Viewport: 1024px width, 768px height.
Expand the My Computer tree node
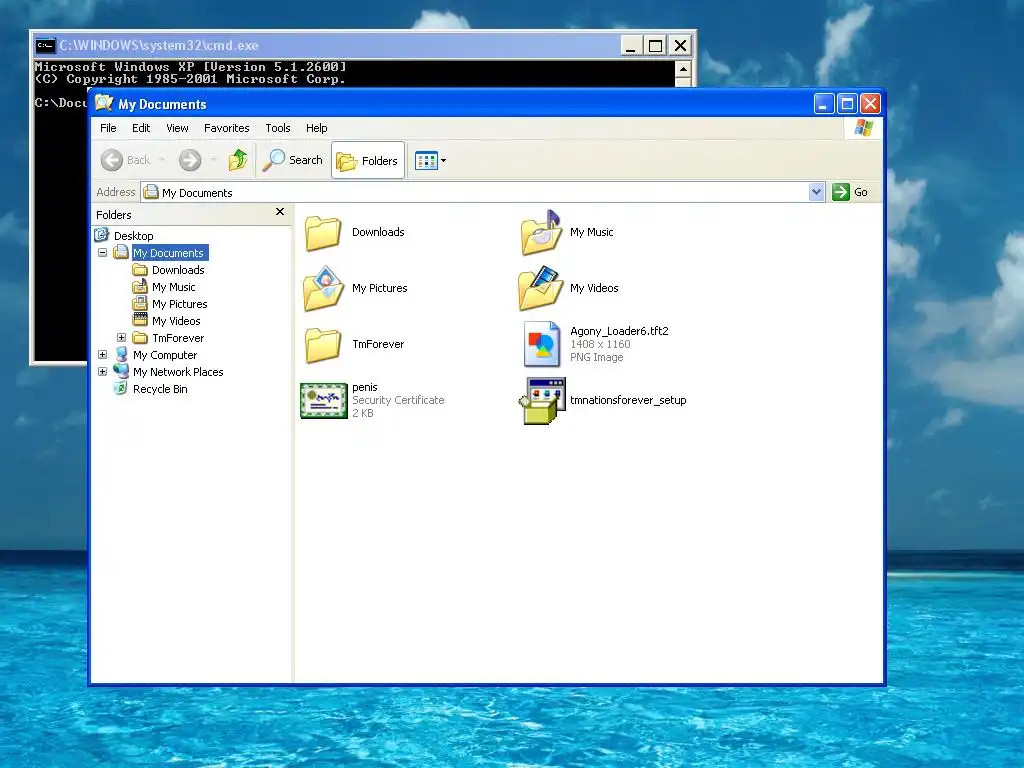point(103,355)
